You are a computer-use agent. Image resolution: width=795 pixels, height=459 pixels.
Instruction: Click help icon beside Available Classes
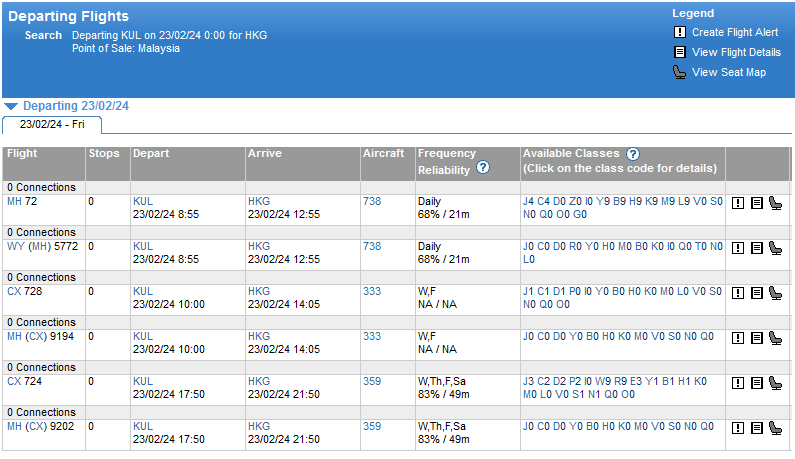pos(632,154)
